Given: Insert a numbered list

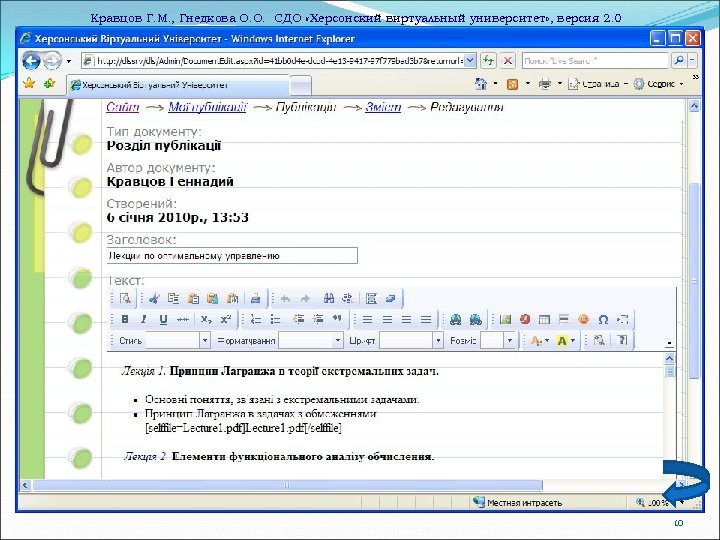Looking at the screenshot, I should tap(256, 319).
